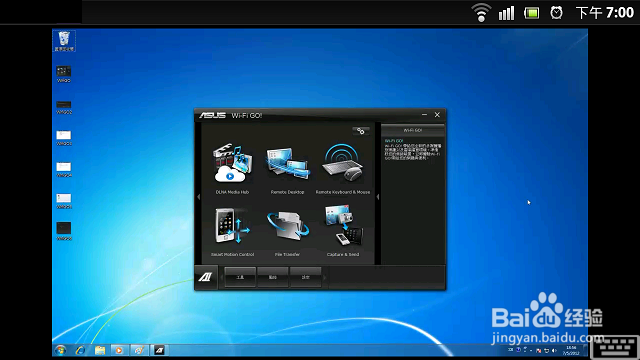The image size is (640, 360).
Task: Select the first WifiGO screenshot desktop file
Action: pyautogui.click(x=64, y=74)
